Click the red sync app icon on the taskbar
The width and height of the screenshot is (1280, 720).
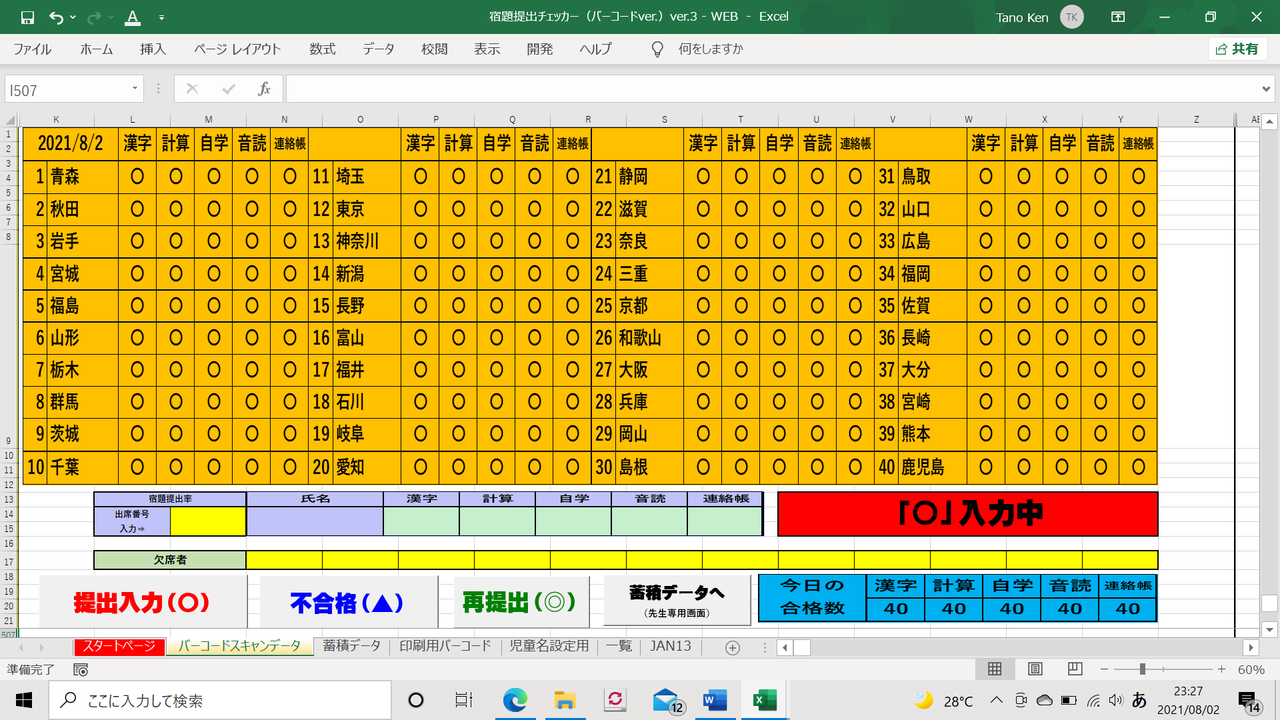(x=615, y=700)
